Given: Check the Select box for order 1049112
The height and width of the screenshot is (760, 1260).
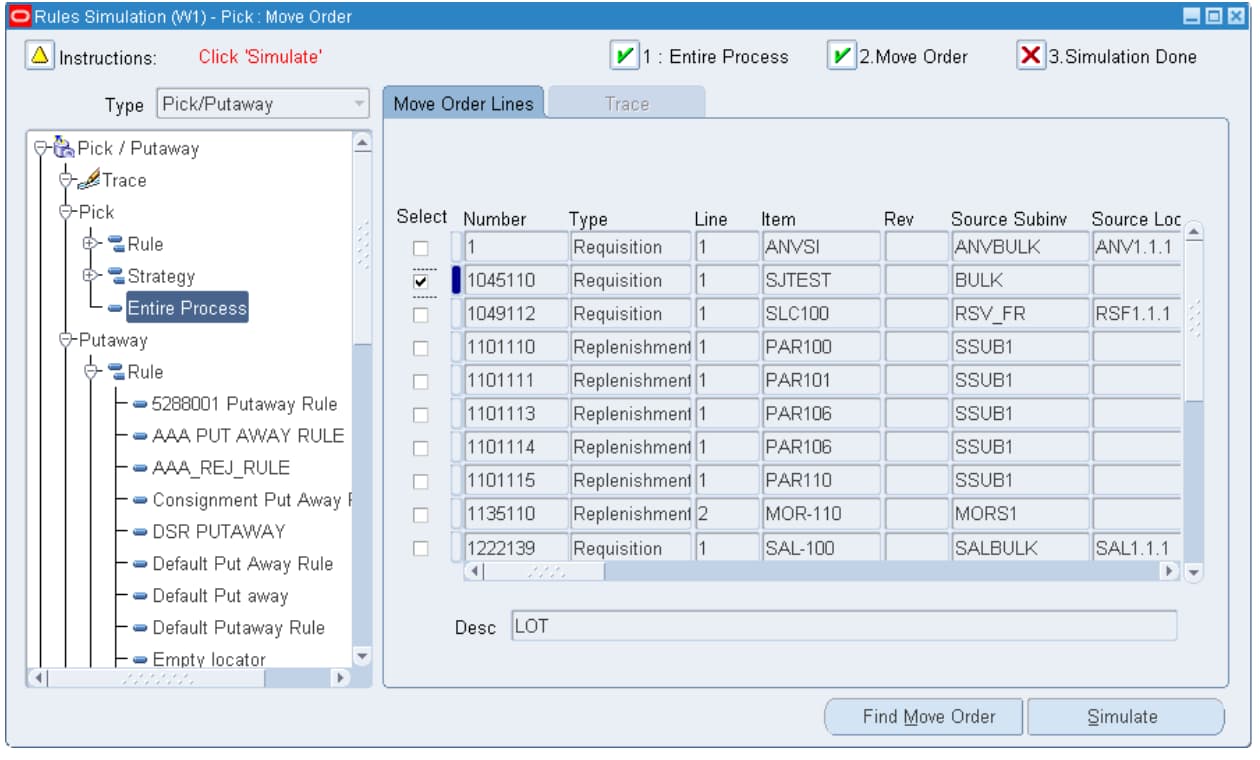Looking at the screenshot, I should [421, 314].
